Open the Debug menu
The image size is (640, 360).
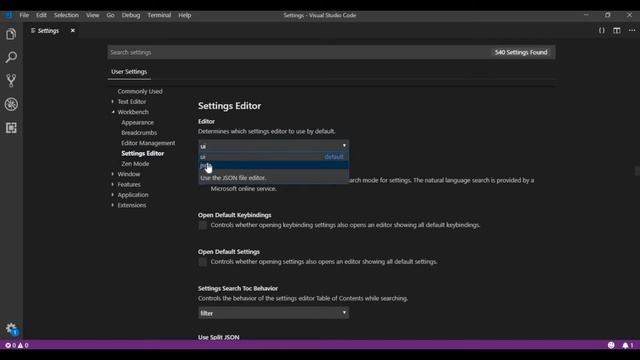click(x=131, y=15)
